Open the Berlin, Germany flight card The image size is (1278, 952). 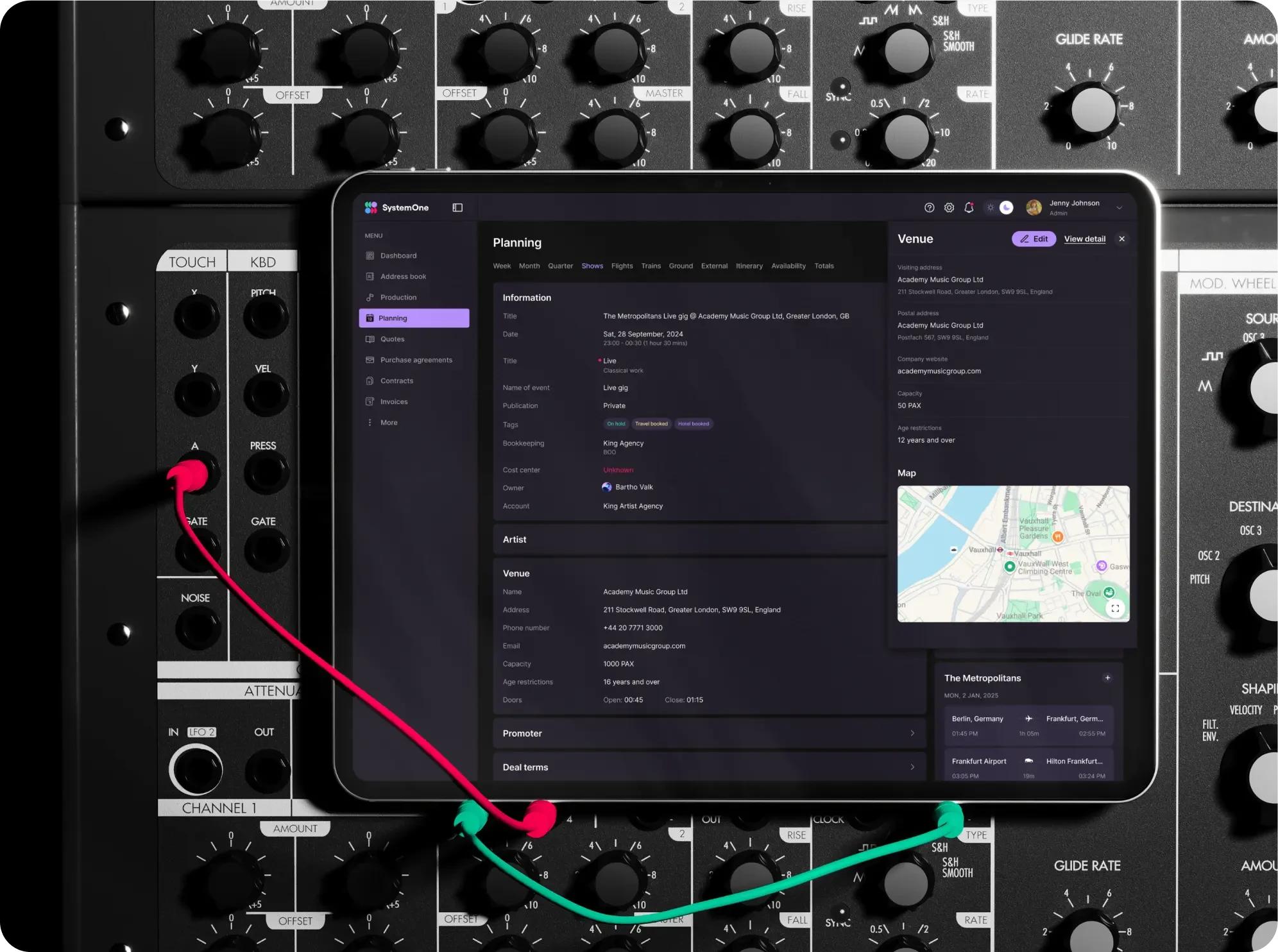pos(1028,726)
